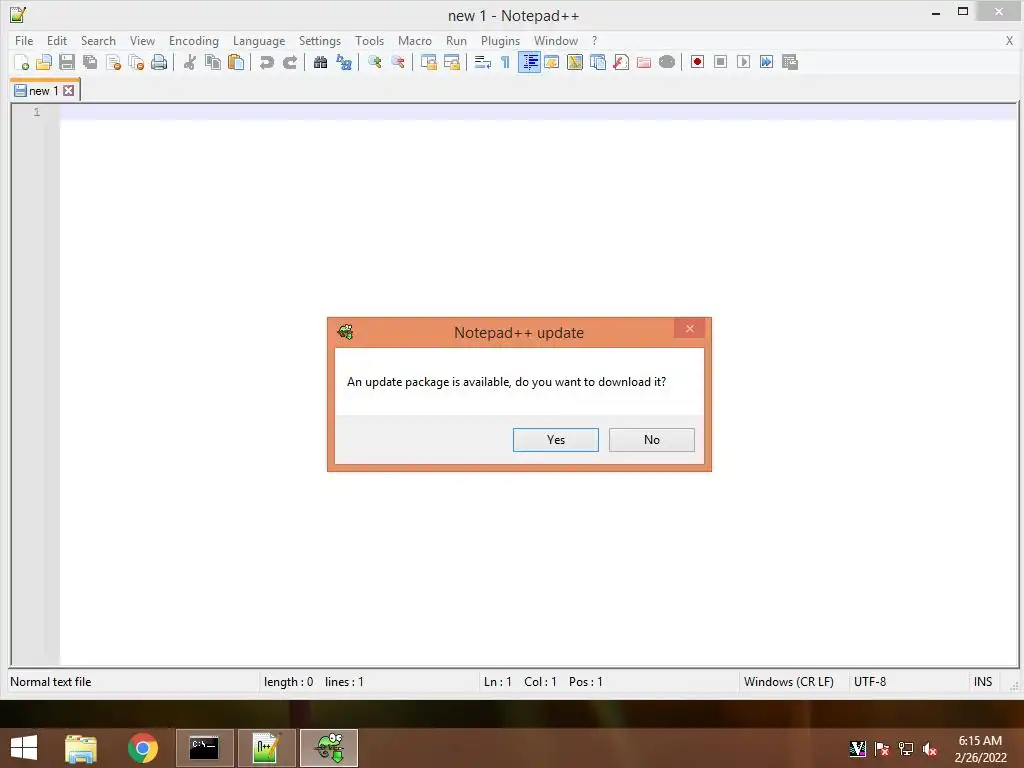1024x768 pixels.
Task: Close the "new 1" tab via its X
Action: 69,91
